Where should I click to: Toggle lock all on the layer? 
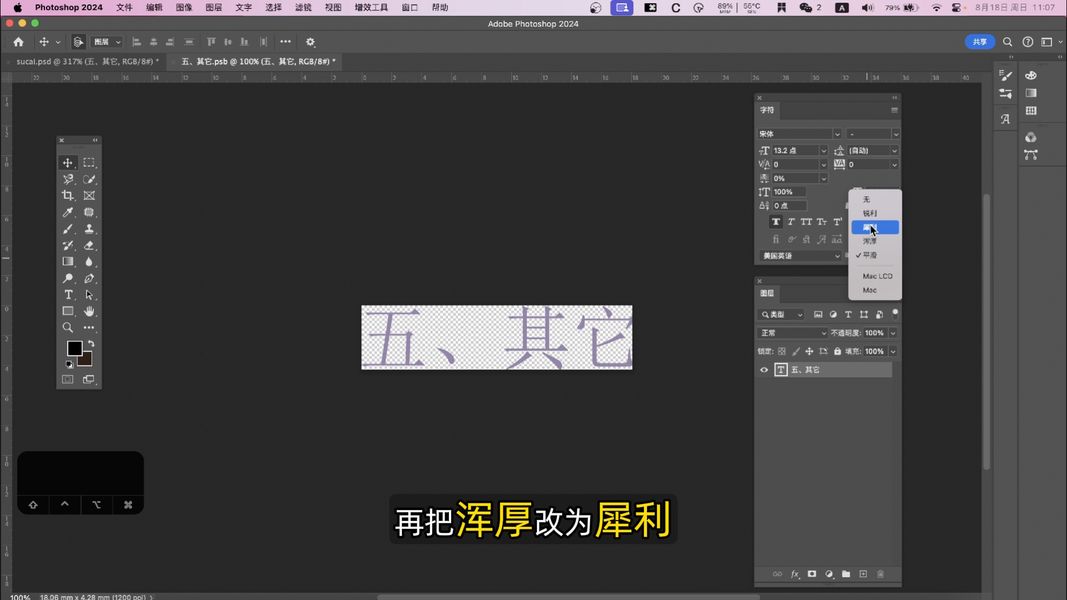pos(838,352)
